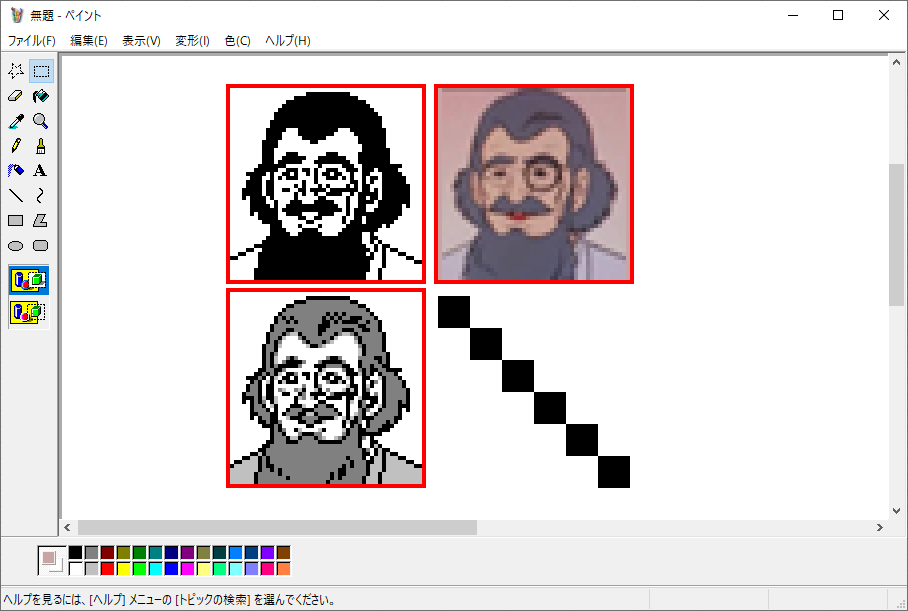This screenshot has width=908, height=611.
Task: Minimize the Paint window
Action: [793, 16]
